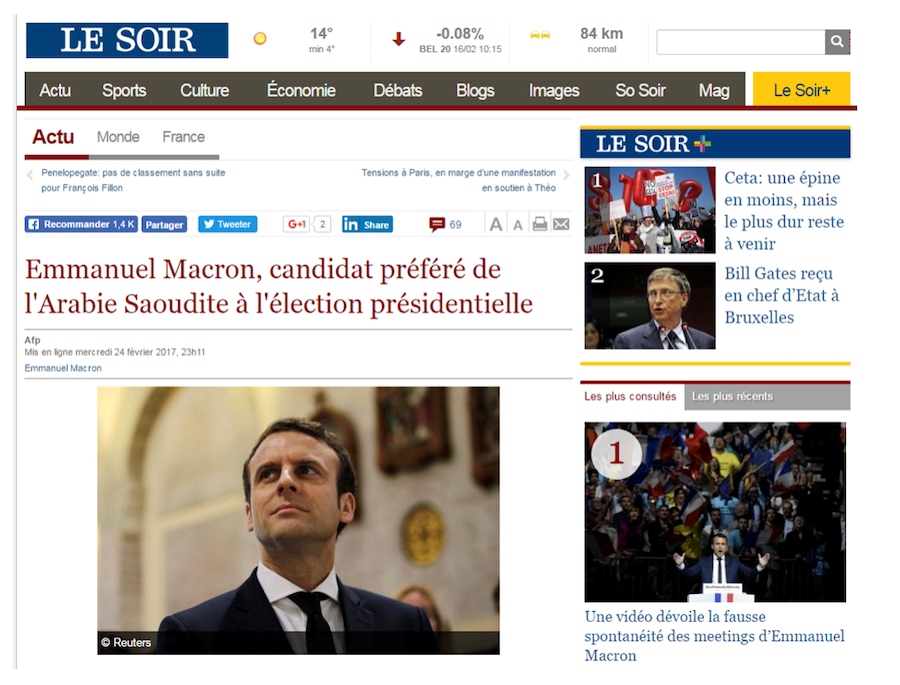The height and width of the screenshot is (685, 900).
Task: Click the traffic cars icon
Action: click(x=540, y=35)
